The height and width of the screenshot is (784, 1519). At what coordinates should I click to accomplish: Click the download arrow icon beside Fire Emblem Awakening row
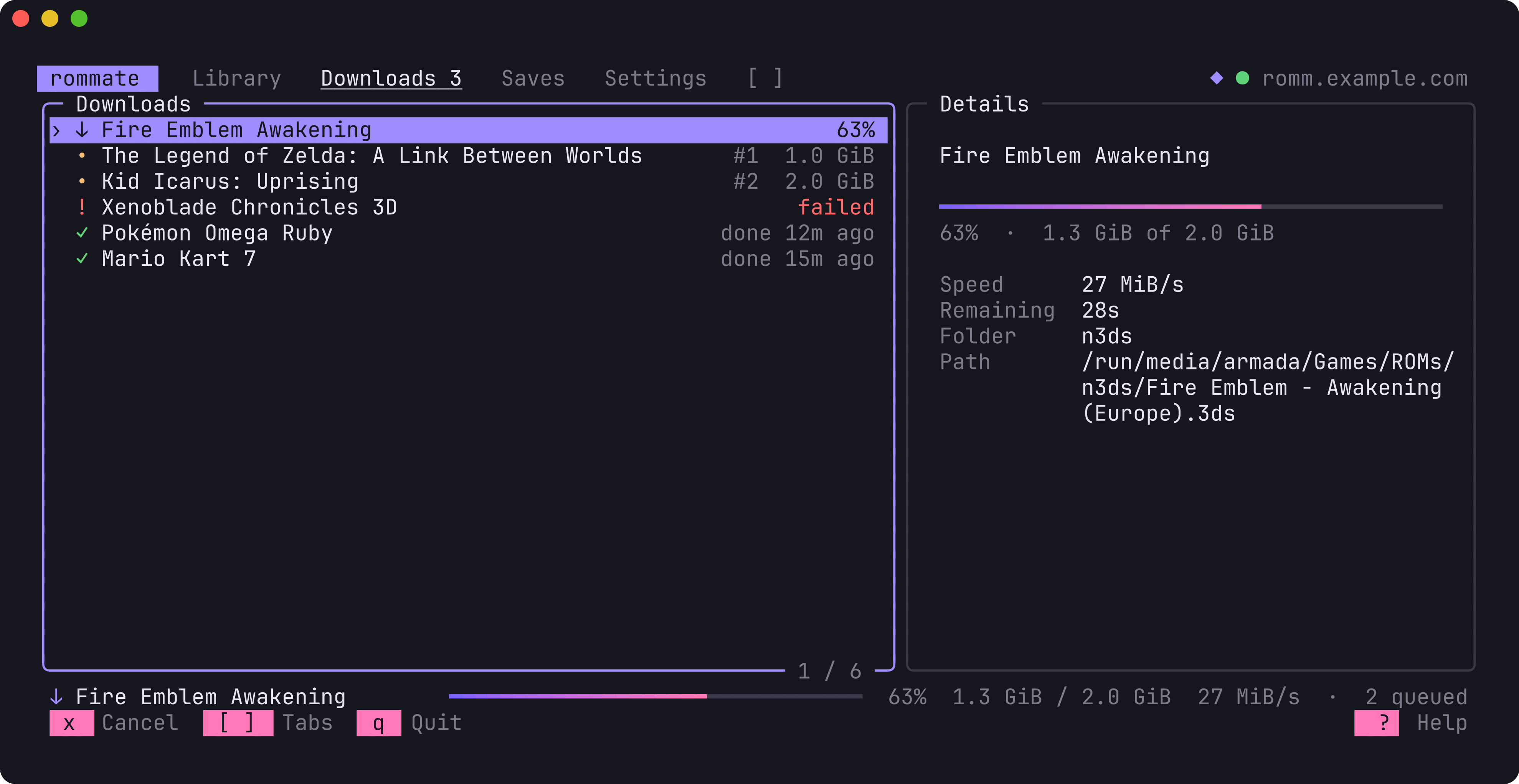pos(82,130)
